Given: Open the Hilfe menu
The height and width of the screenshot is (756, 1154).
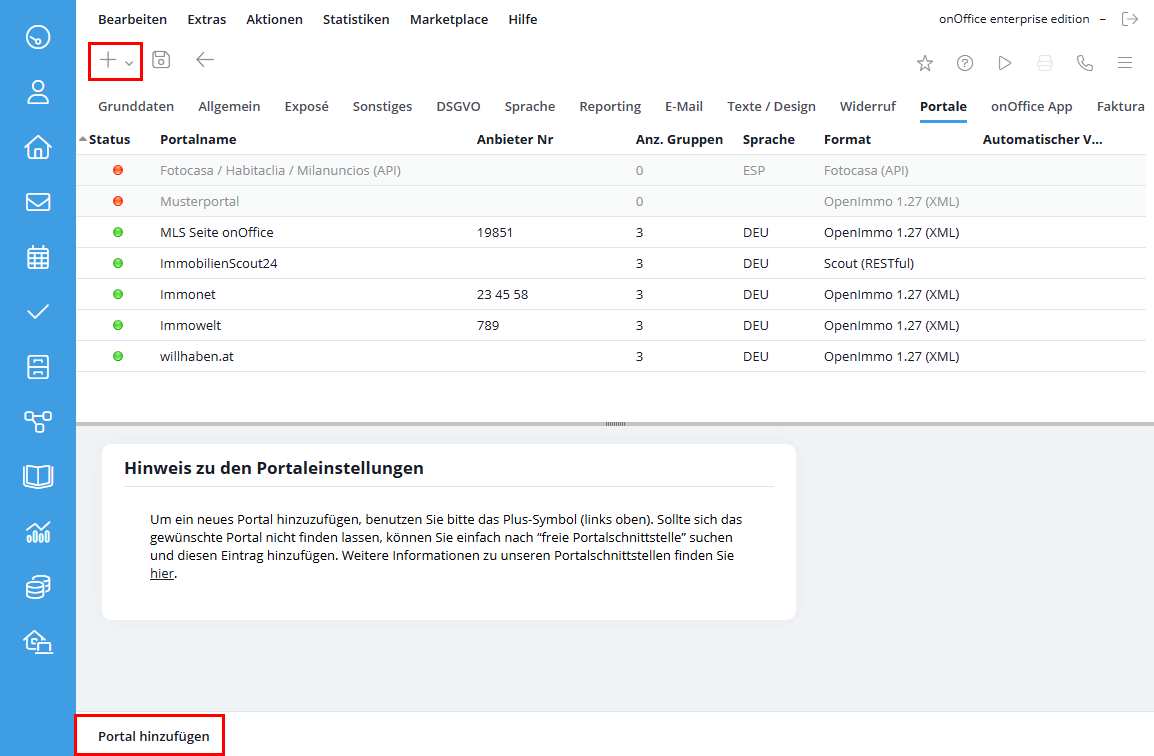Looking at the screenshot, I should 523,20.
